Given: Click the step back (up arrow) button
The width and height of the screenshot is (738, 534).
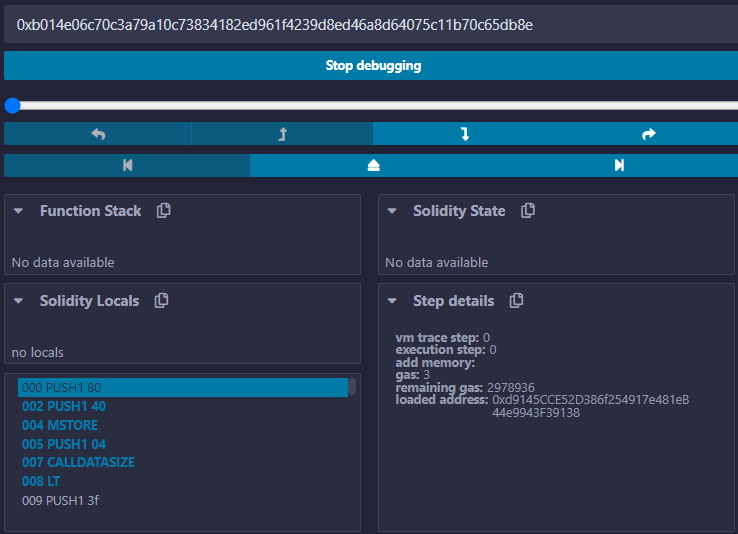Looking at the screenshot, I should click(x=282, y=134).
